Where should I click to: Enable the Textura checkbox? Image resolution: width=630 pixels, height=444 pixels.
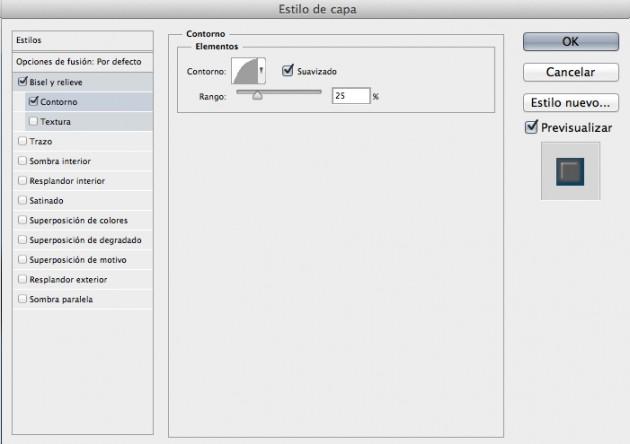point(34,121)
